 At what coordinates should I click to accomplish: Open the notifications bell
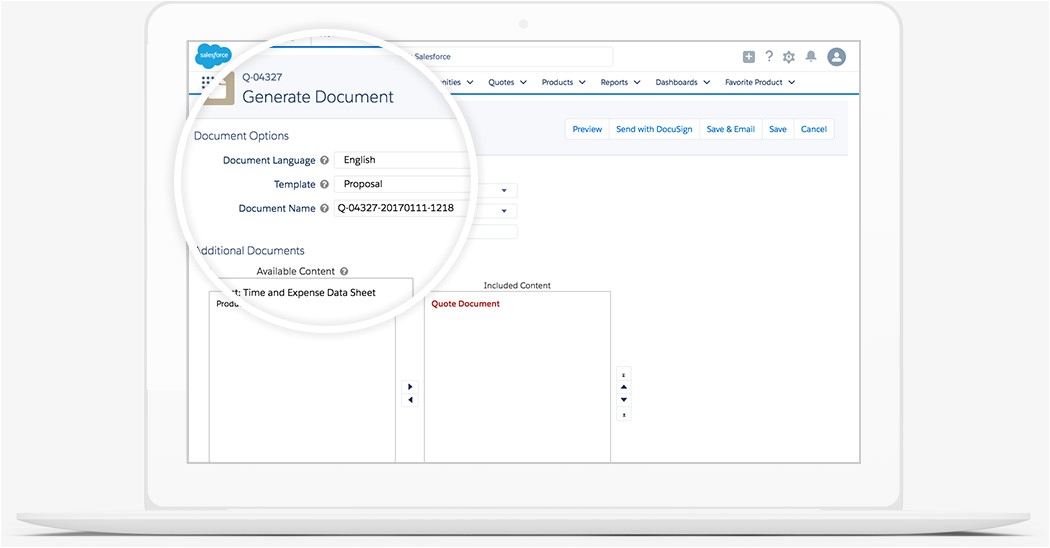[812, 57]
